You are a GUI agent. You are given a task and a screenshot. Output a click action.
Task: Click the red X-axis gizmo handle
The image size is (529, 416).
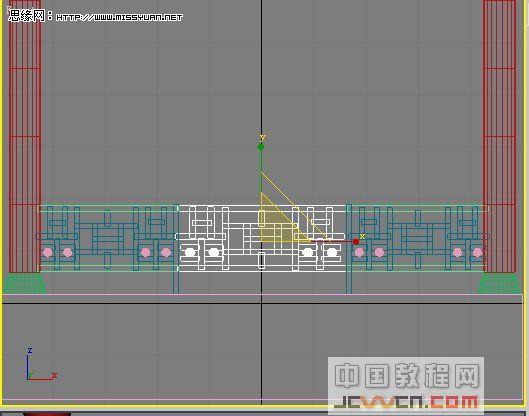coord(356,242)
